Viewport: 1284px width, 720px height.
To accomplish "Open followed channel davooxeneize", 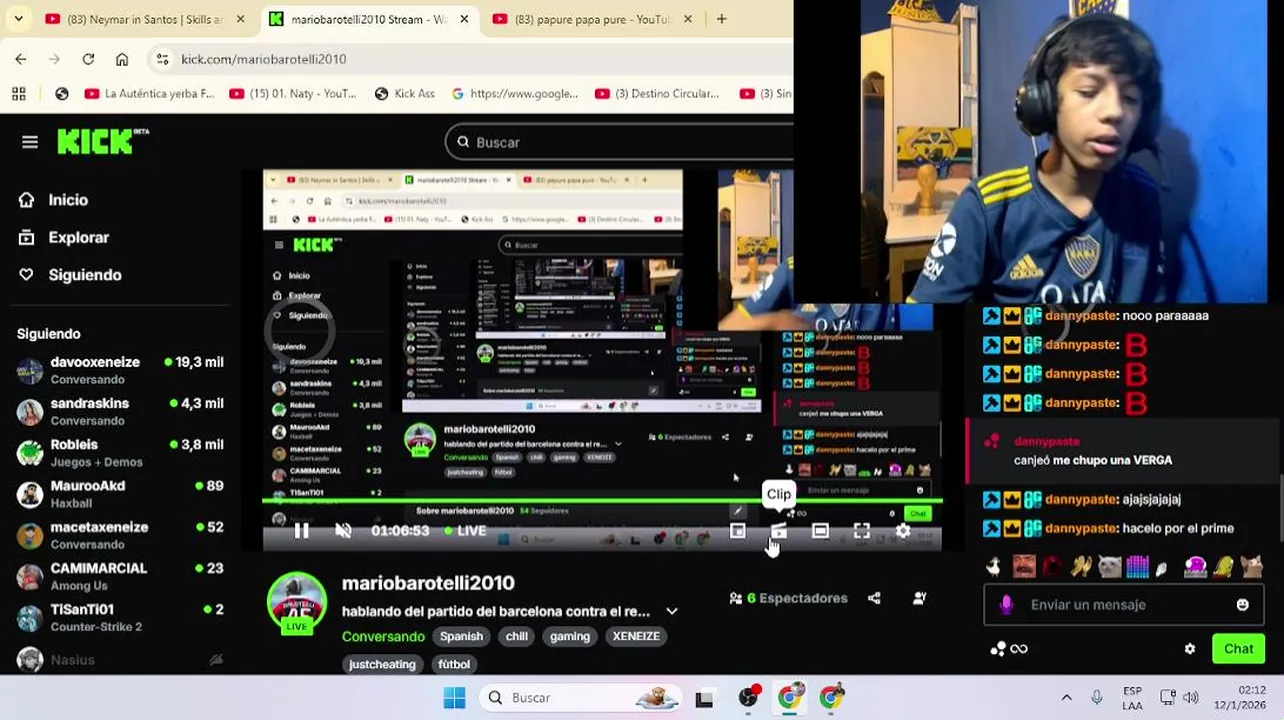I will [x=120, y=370].
